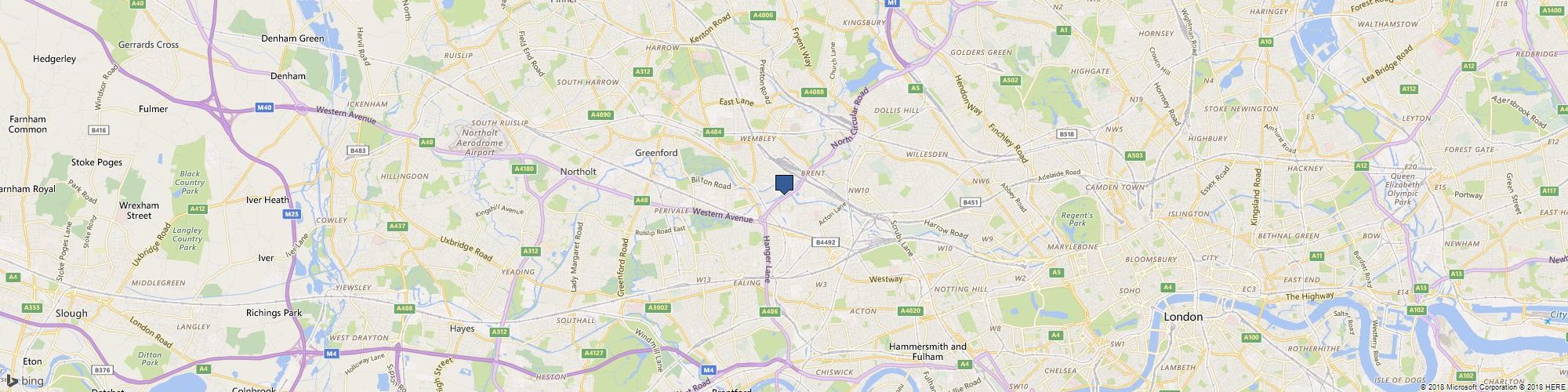Click the A4006 road shield

[x=762, y=15]
